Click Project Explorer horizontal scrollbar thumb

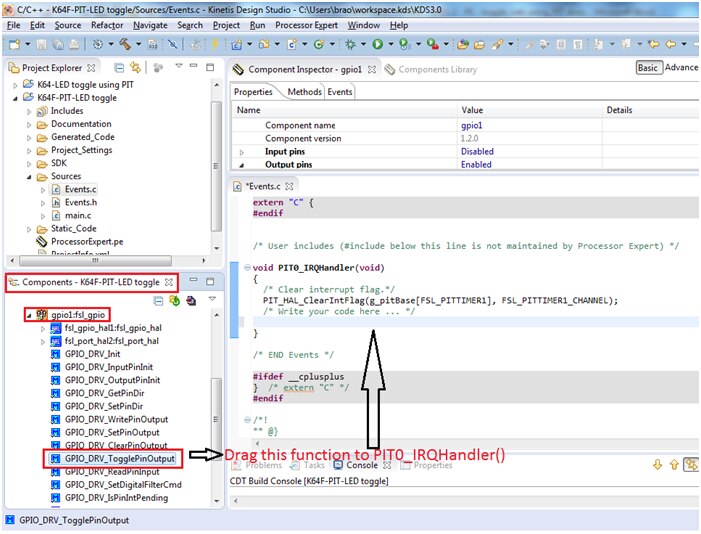95,260
